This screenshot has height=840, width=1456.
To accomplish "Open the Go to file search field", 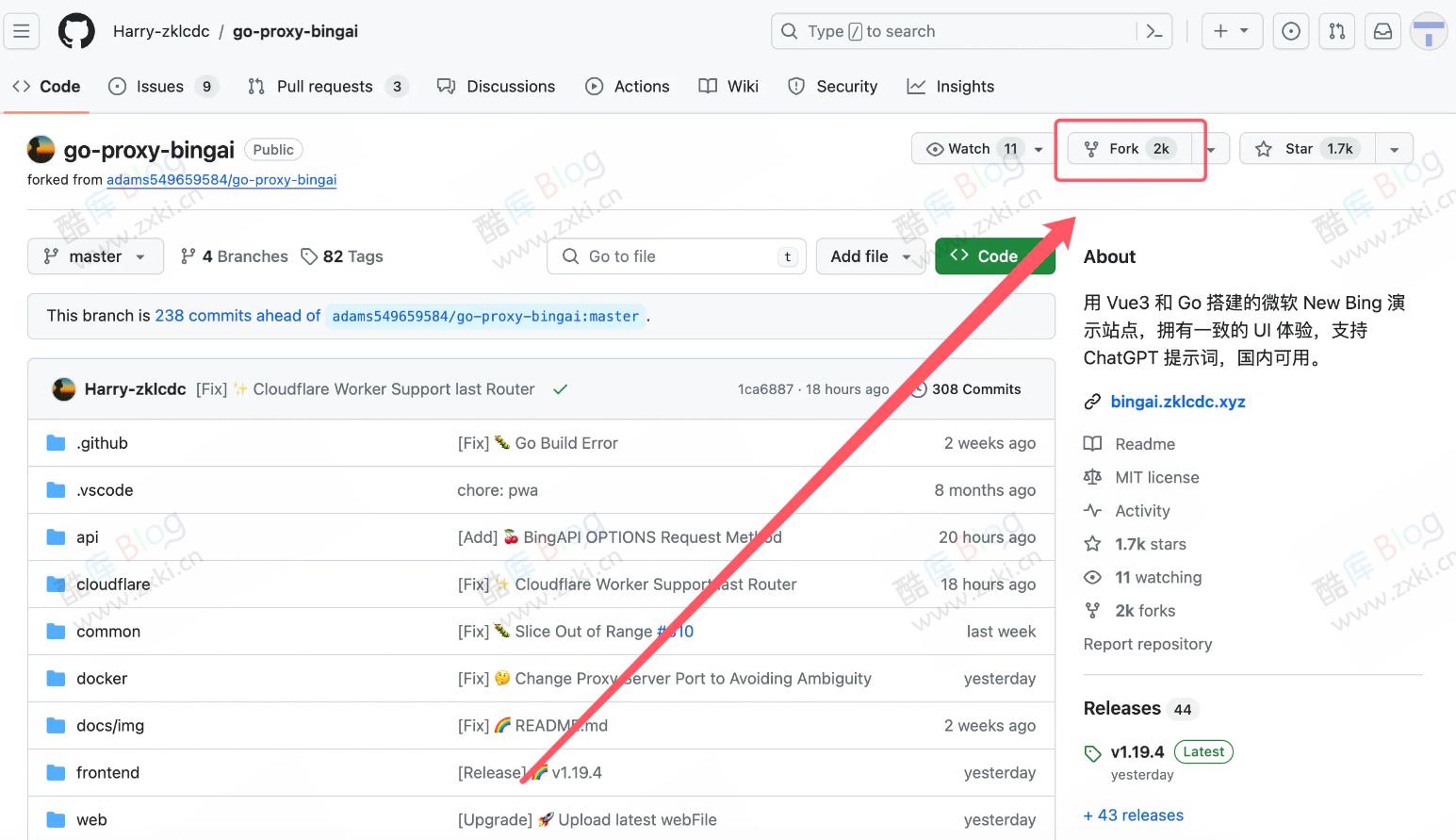I will point(676,255).
